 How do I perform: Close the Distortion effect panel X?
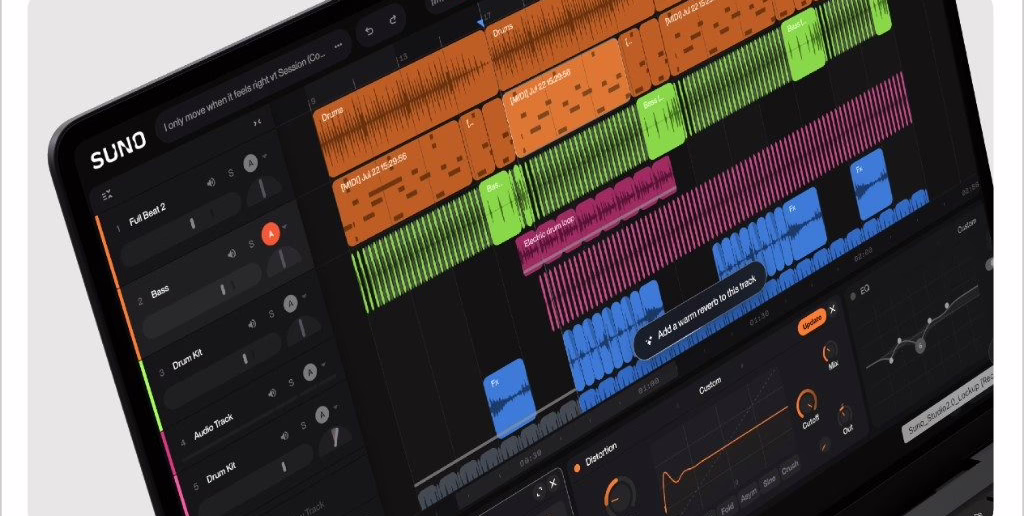point(832,310)
